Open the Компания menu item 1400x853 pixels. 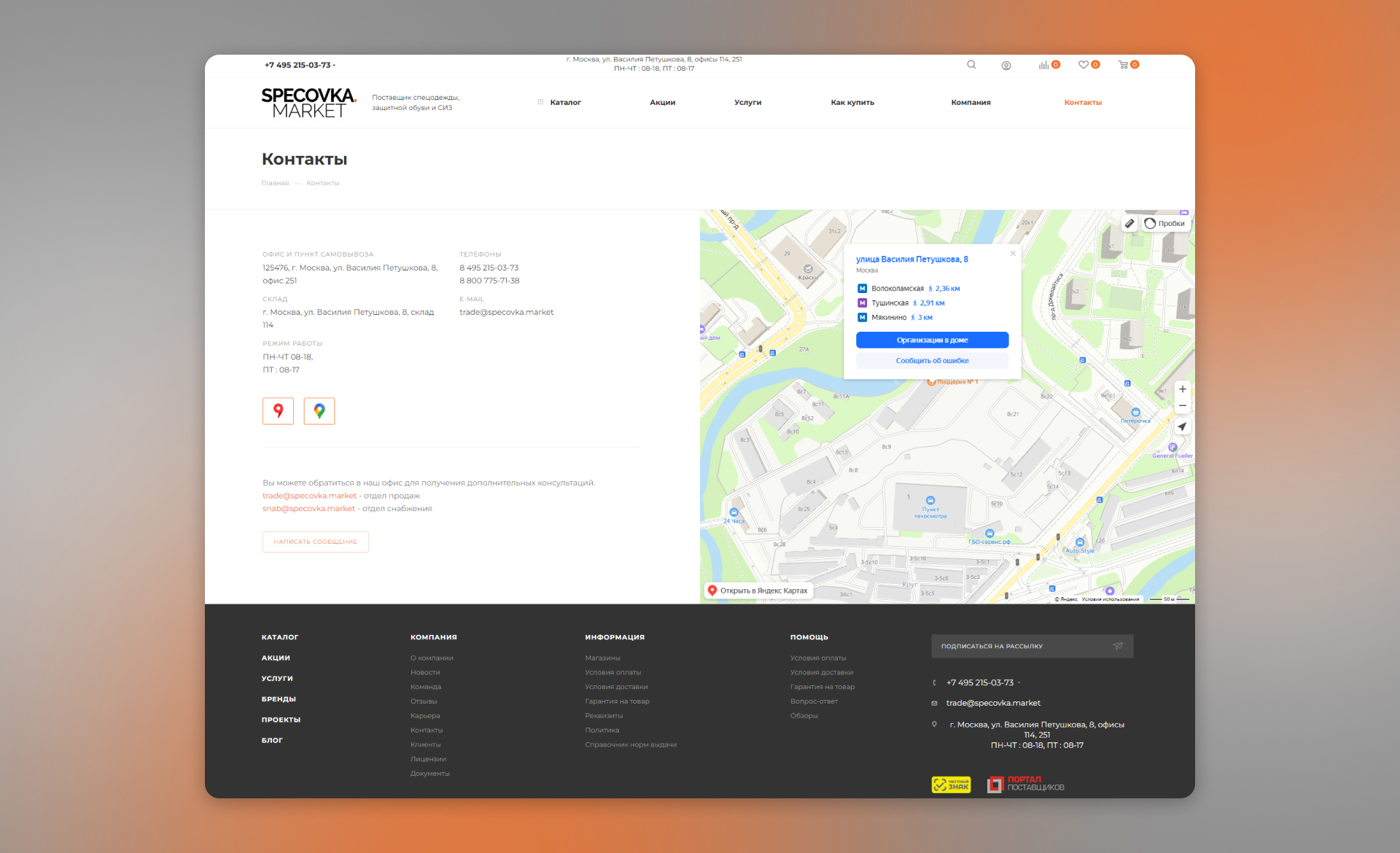(x=971, y=103)
